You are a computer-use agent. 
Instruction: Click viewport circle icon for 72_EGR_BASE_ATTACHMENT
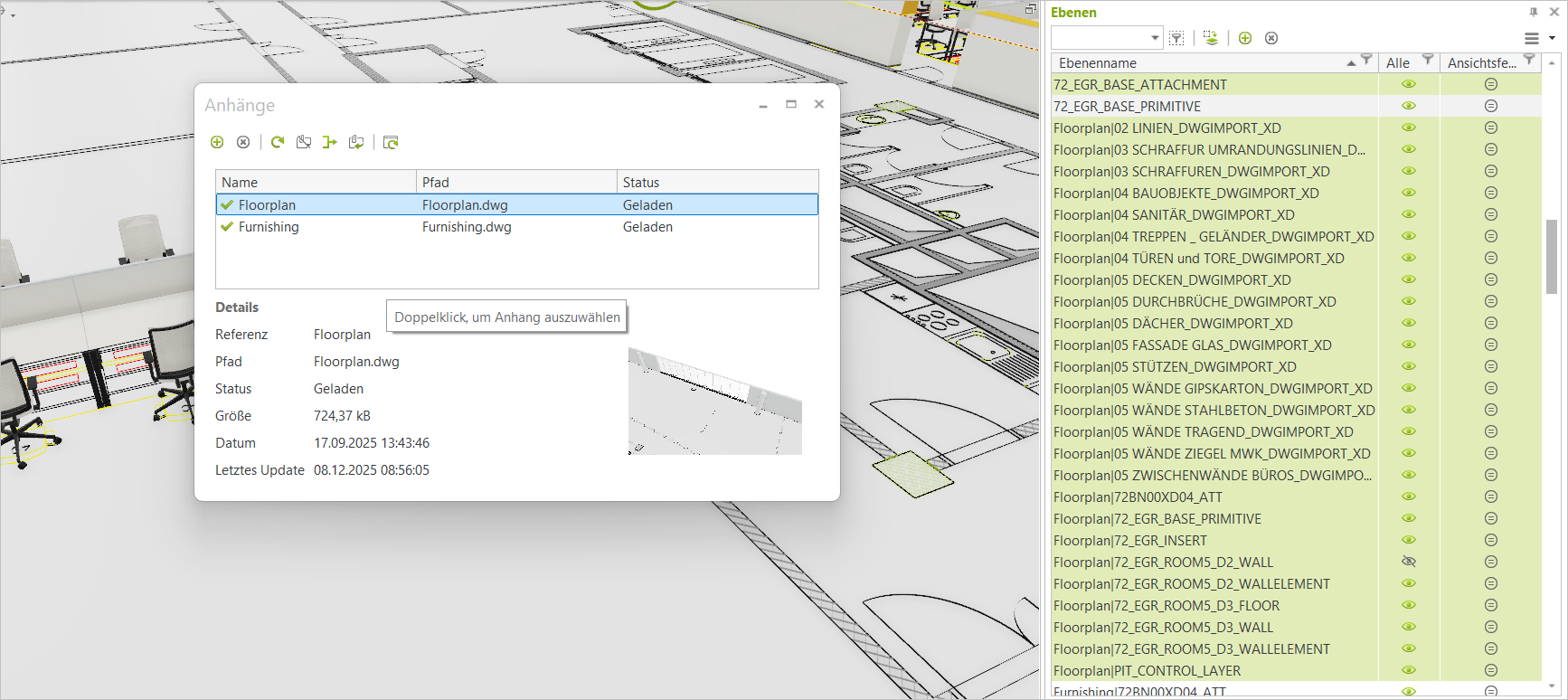pyautogui.click(x=1491, y=84)
